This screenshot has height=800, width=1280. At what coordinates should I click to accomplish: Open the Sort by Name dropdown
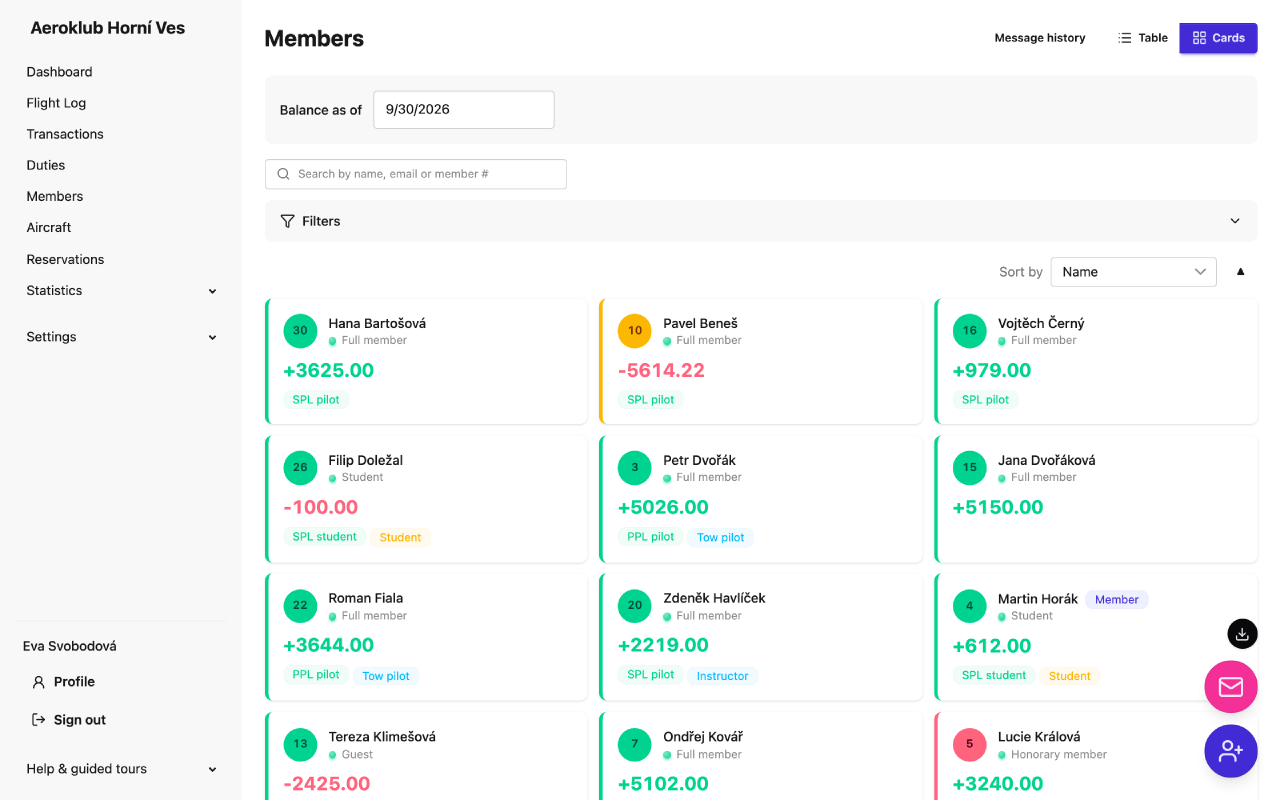click(x=1134, y=272)
